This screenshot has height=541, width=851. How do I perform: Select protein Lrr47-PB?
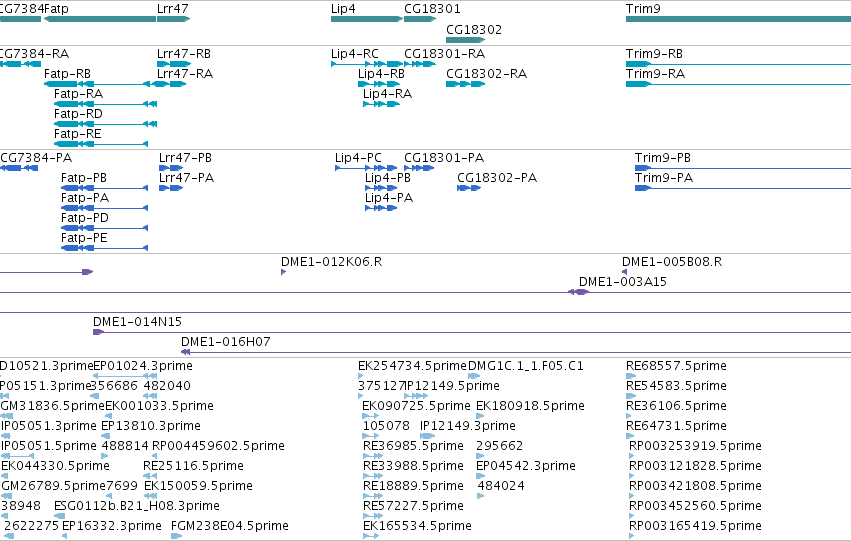click(x=171, y=168)
